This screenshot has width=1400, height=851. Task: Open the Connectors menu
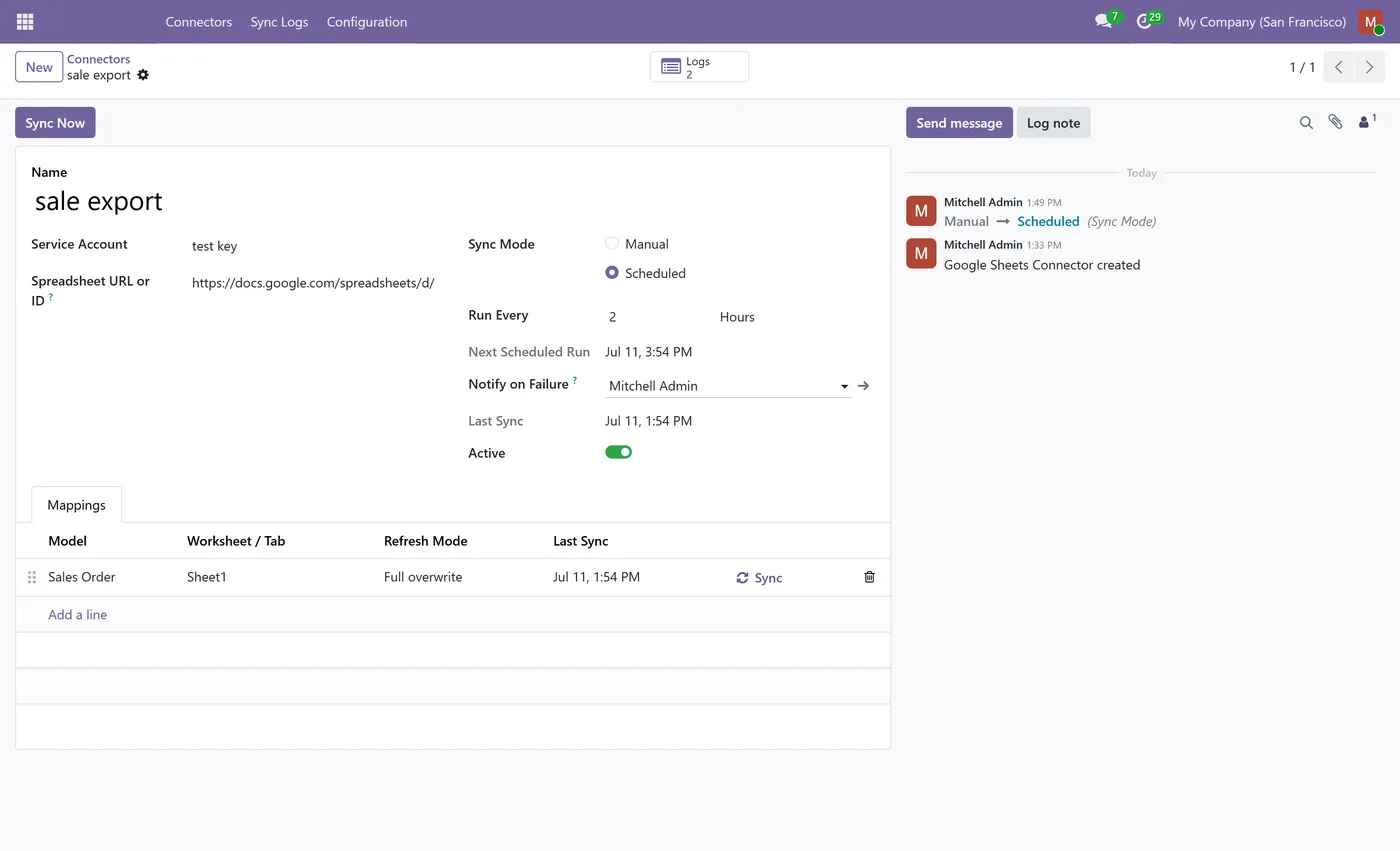tap(199, 21)
